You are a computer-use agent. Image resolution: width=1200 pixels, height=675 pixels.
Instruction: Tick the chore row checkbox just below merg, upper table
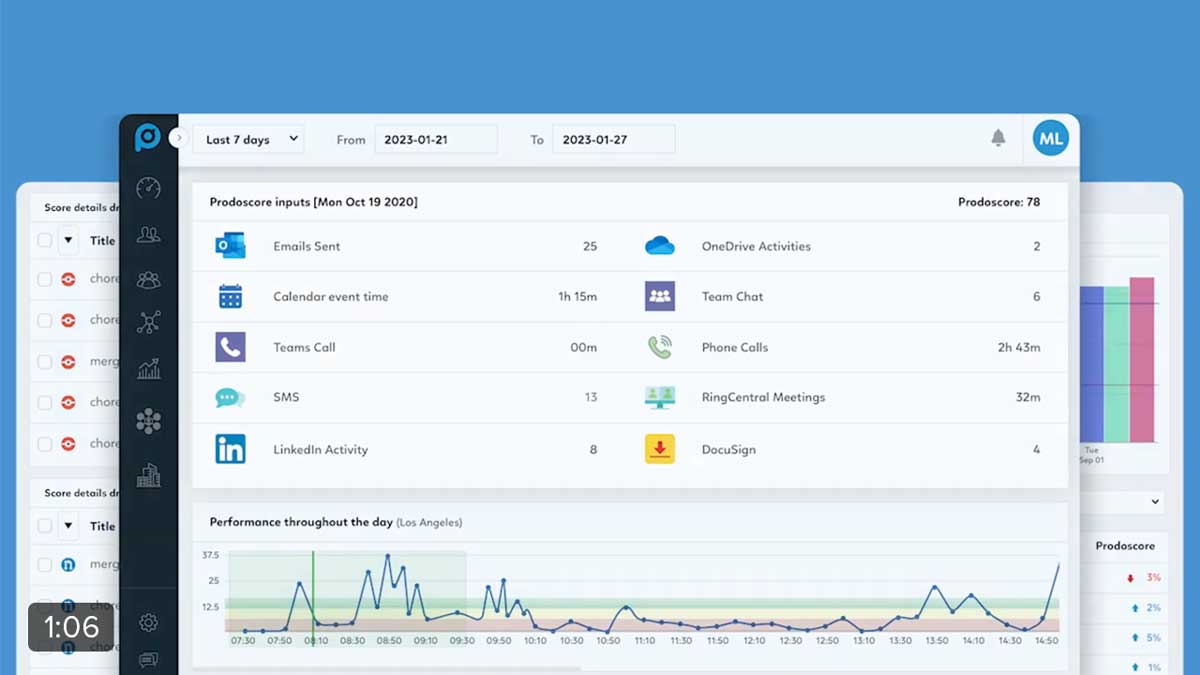(44, 402)
